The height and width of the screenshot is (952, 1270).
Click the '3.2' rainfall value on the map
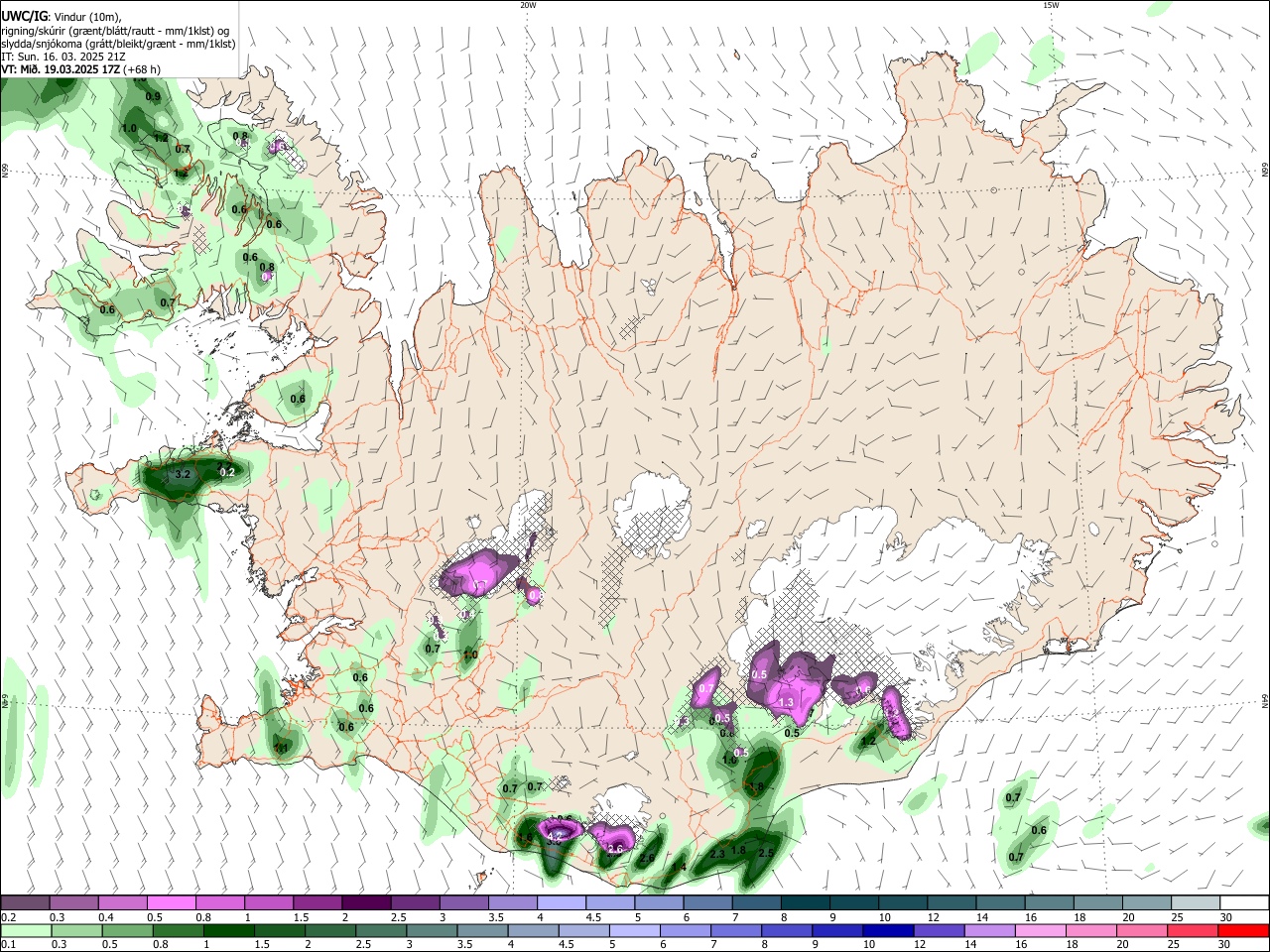(x=183, y=475)
